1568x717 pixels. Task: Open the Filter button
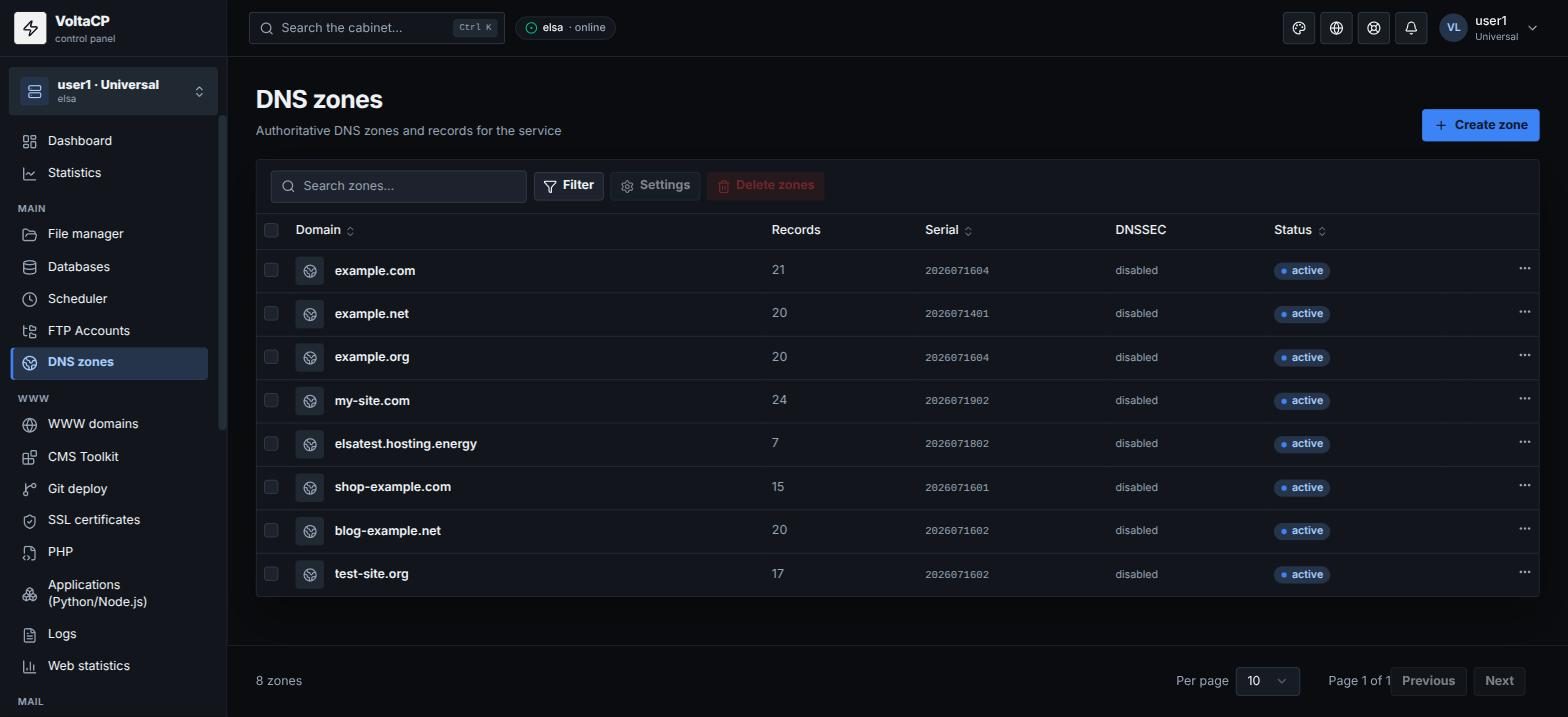tap(568, 186)
